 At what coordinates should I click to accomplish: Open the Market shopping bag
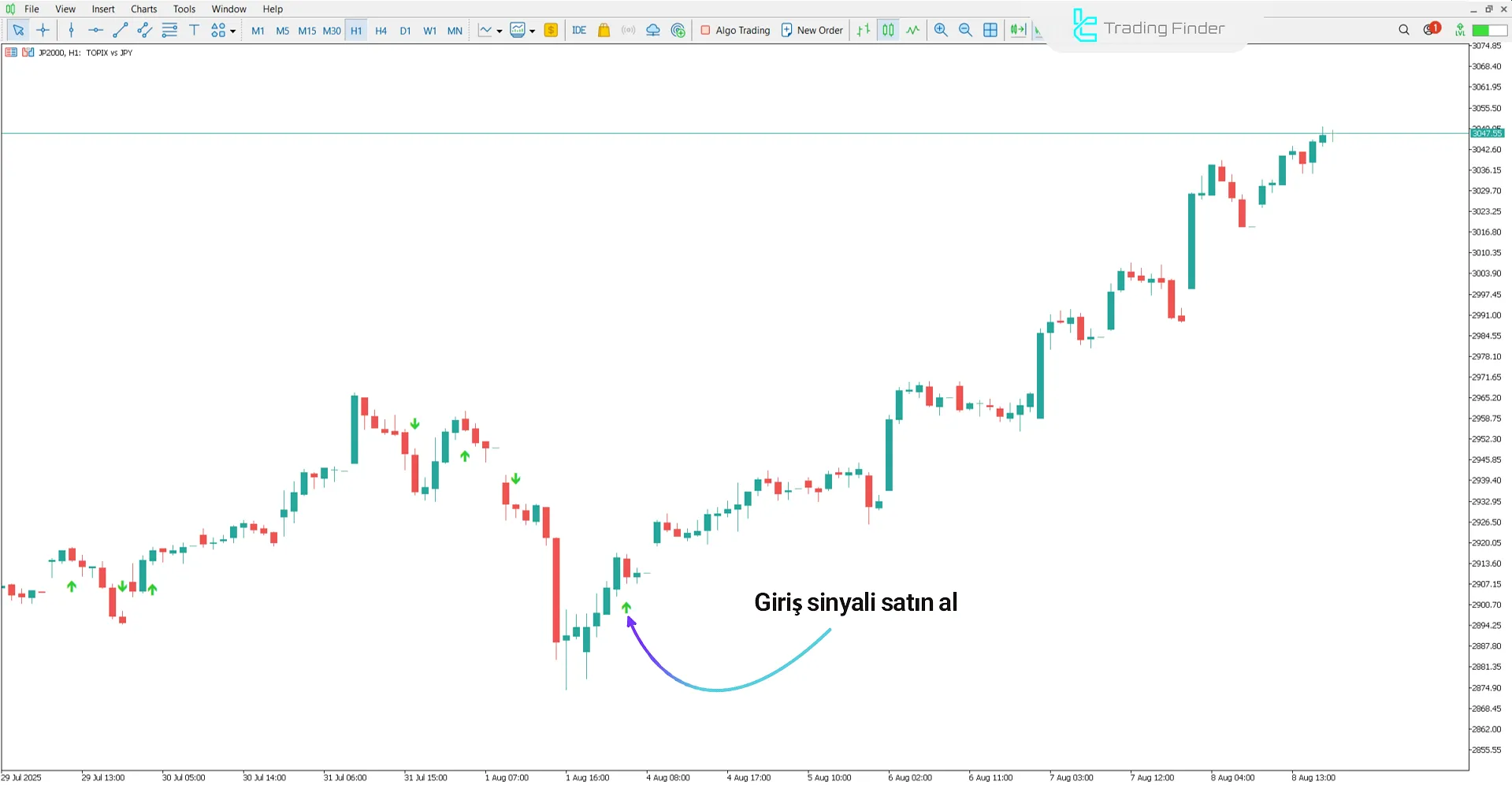[x=604, y=30]
